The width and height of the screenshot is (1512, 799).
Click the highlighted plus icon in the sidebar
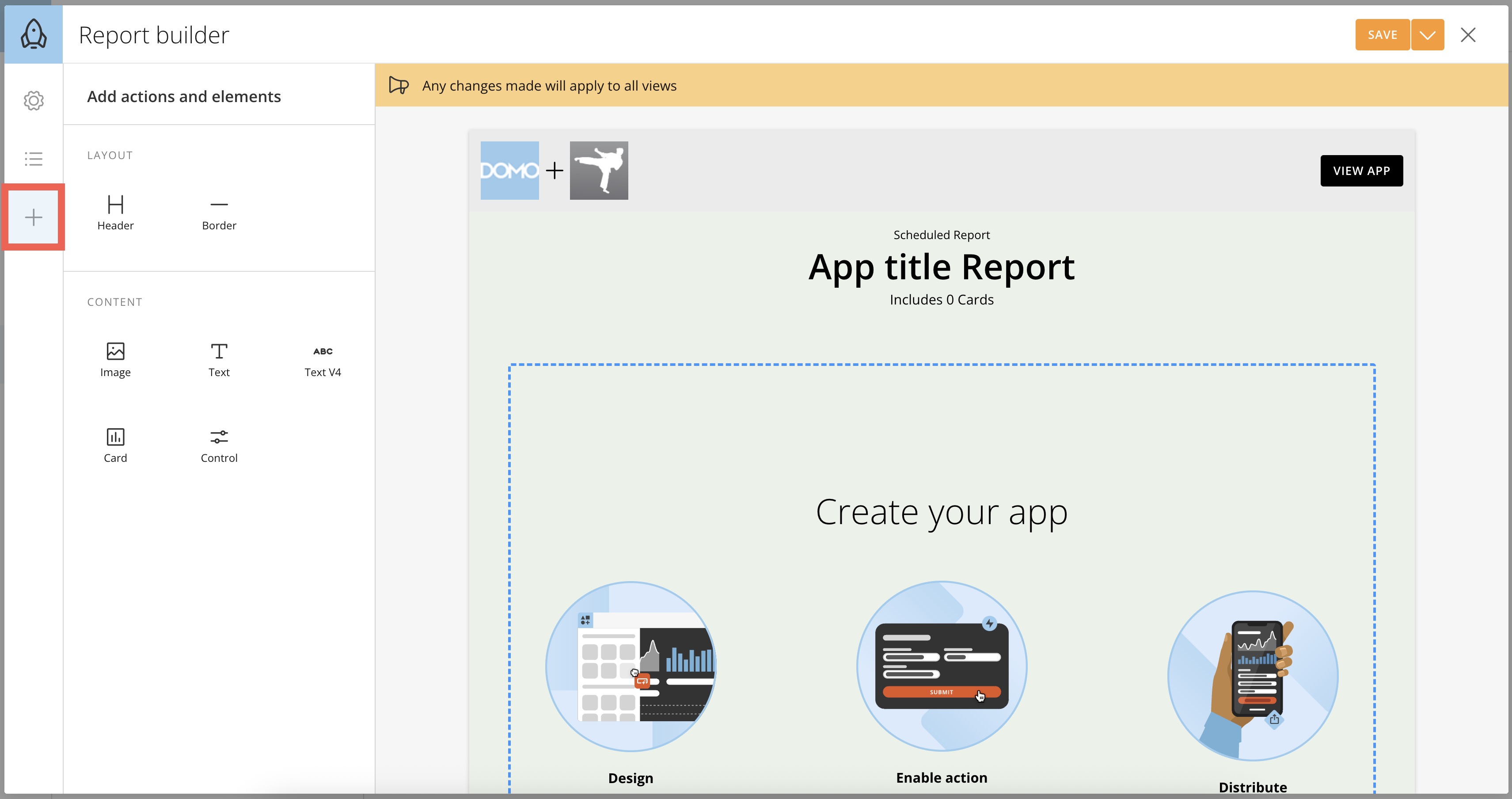point(33,217)
